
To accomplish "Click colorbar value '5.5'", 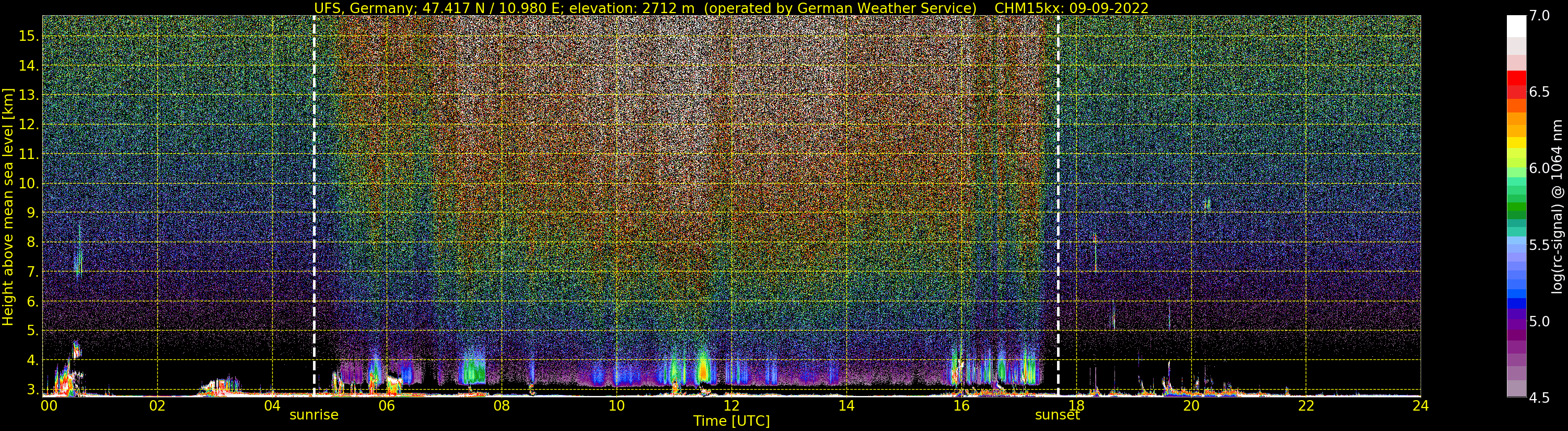I will 1539,245.
